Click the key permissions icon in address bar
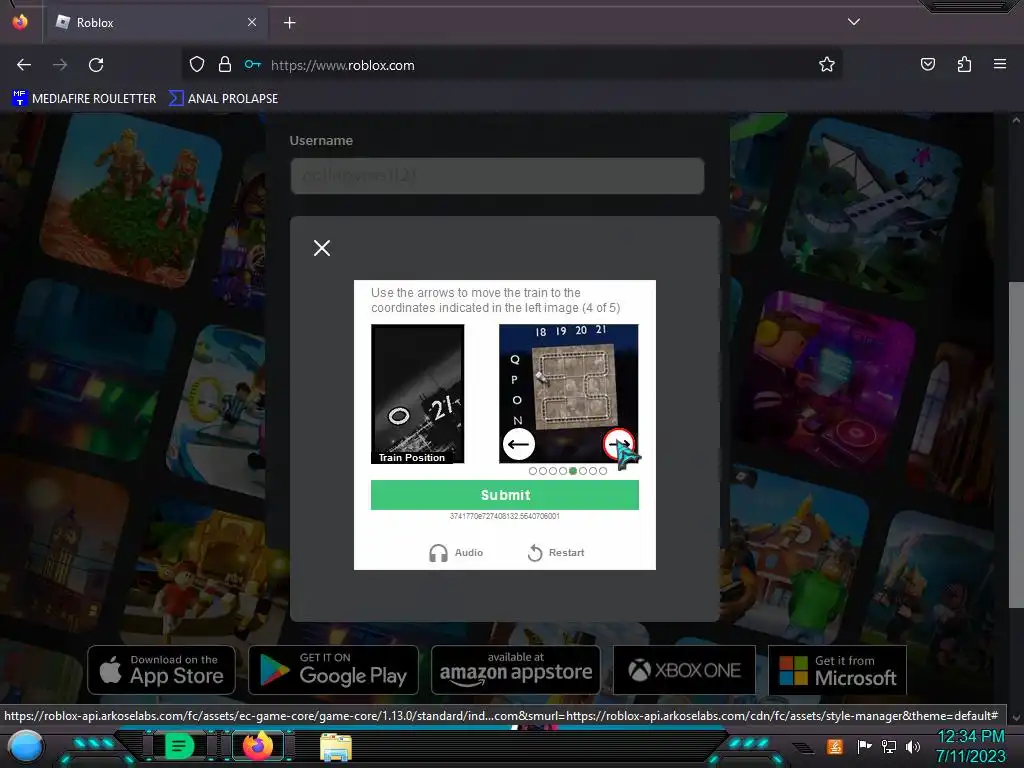The height and width of the screenshot is (768, 1024). pos(253,64)
